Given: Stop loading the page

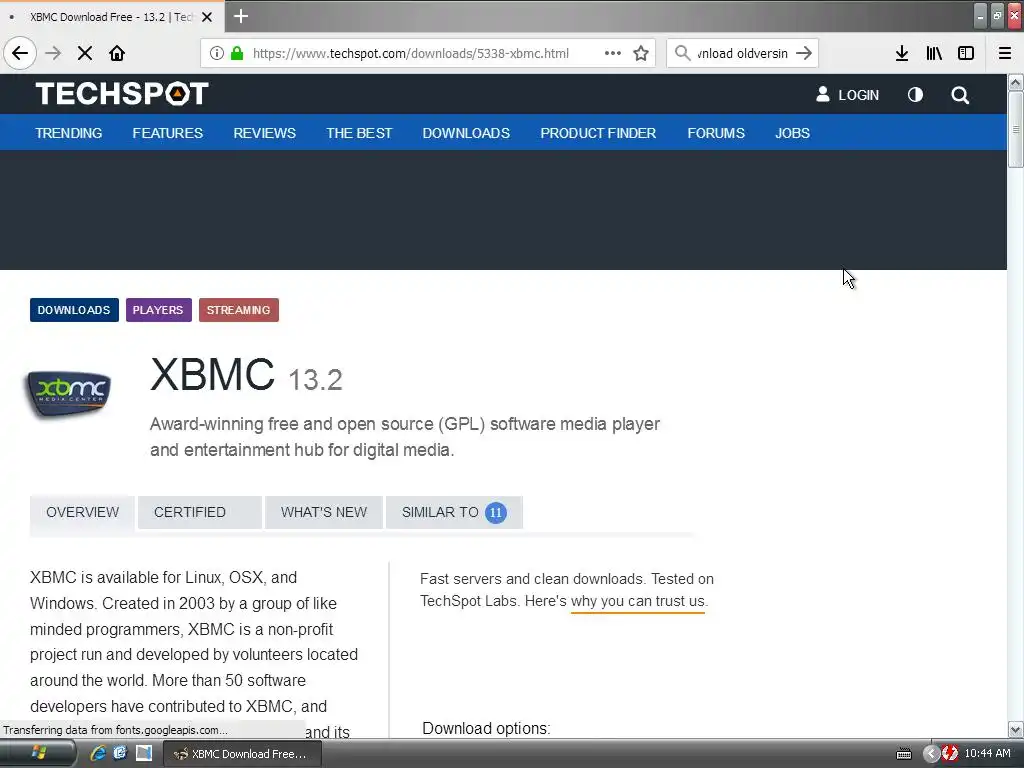Looking at the screenshot, I should (x=85, y=53).
